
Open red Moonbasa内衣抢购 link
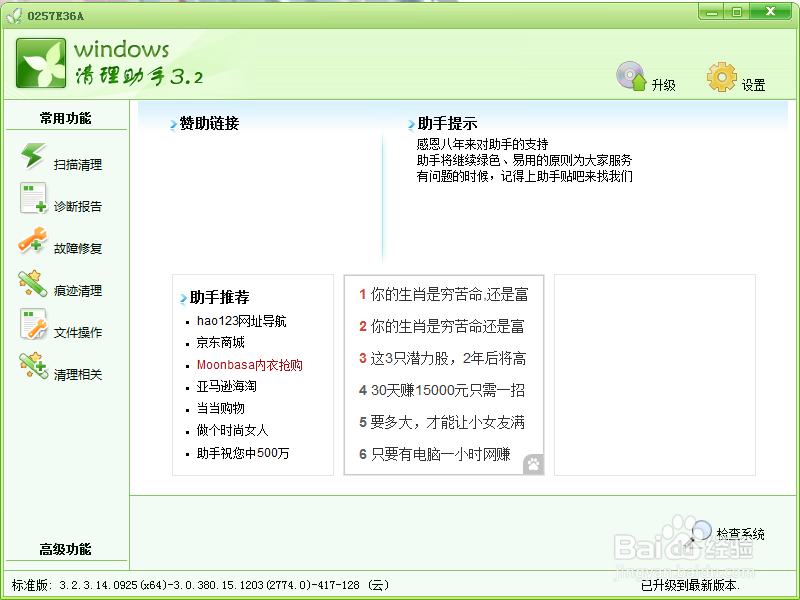[x=249, y=365]
